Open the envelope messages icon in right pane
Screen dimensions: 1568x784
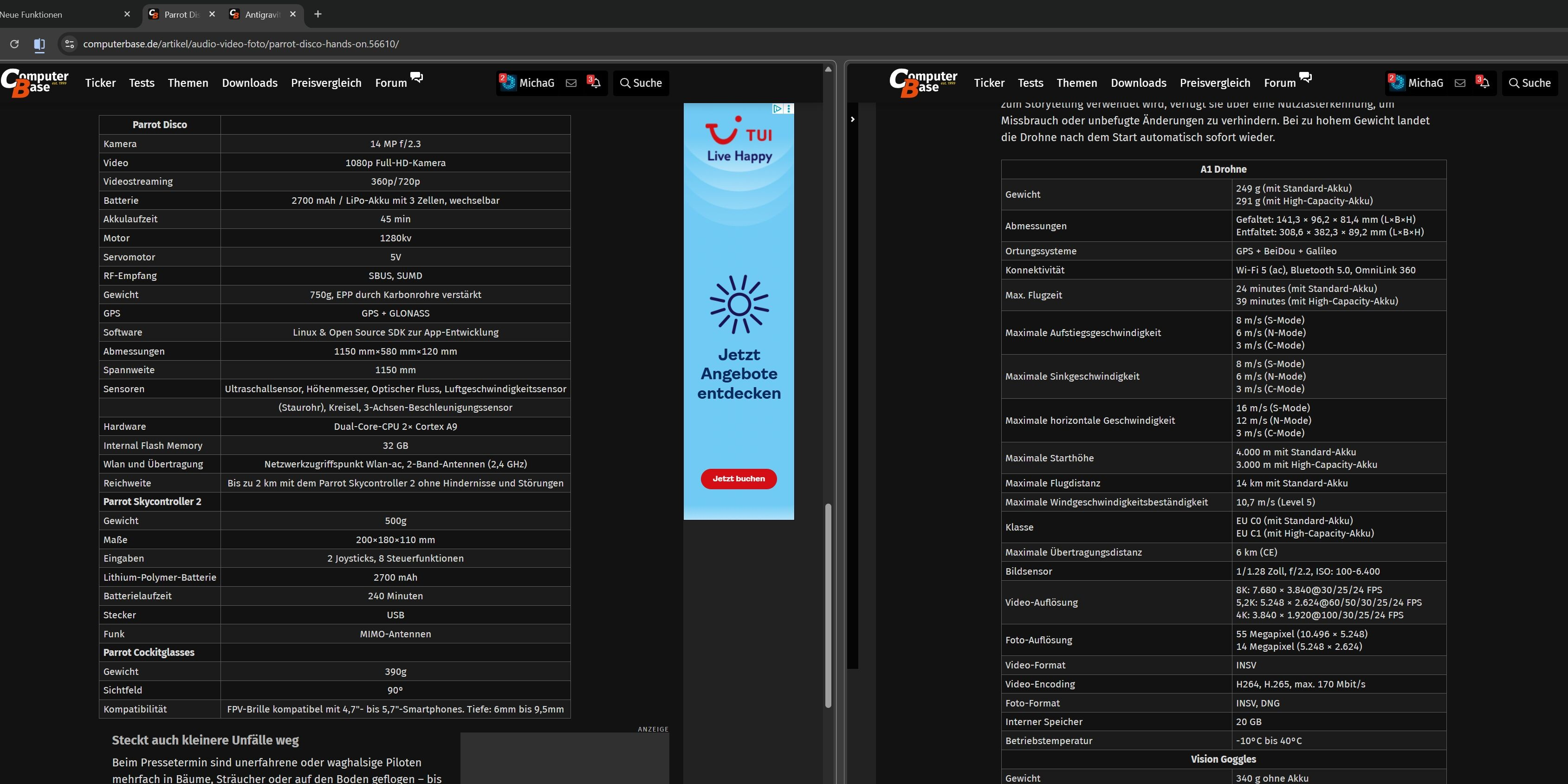tap(1460, 84)
